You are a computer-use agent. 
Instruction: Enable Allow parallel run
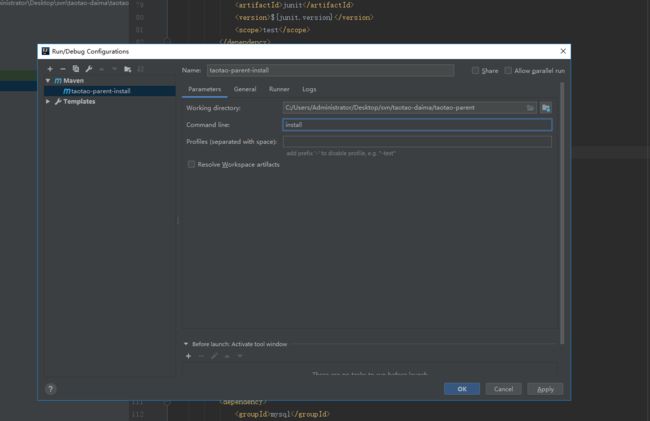point(508,70)
